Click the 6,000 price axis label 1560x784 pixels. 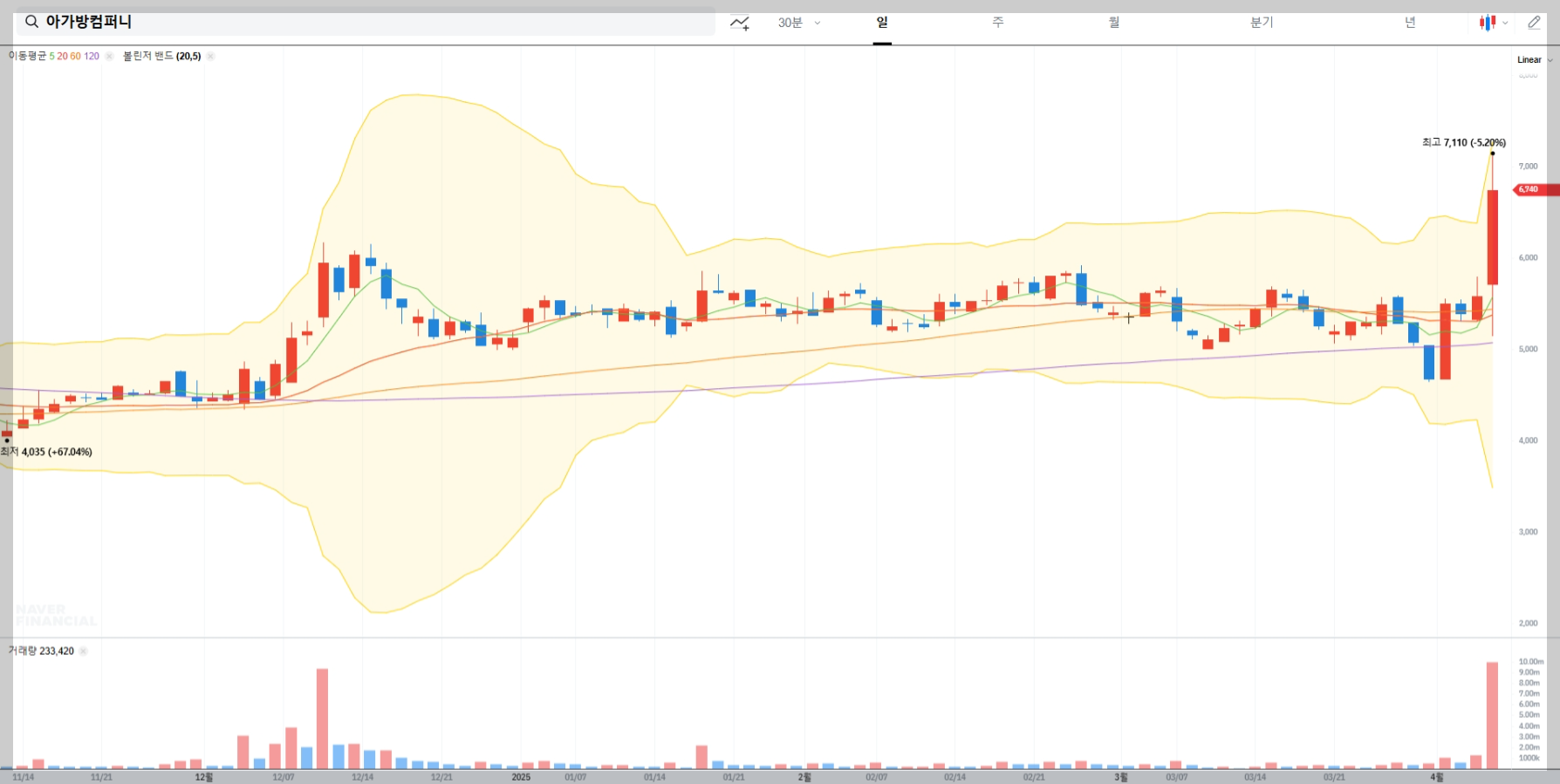[1528, 257]
